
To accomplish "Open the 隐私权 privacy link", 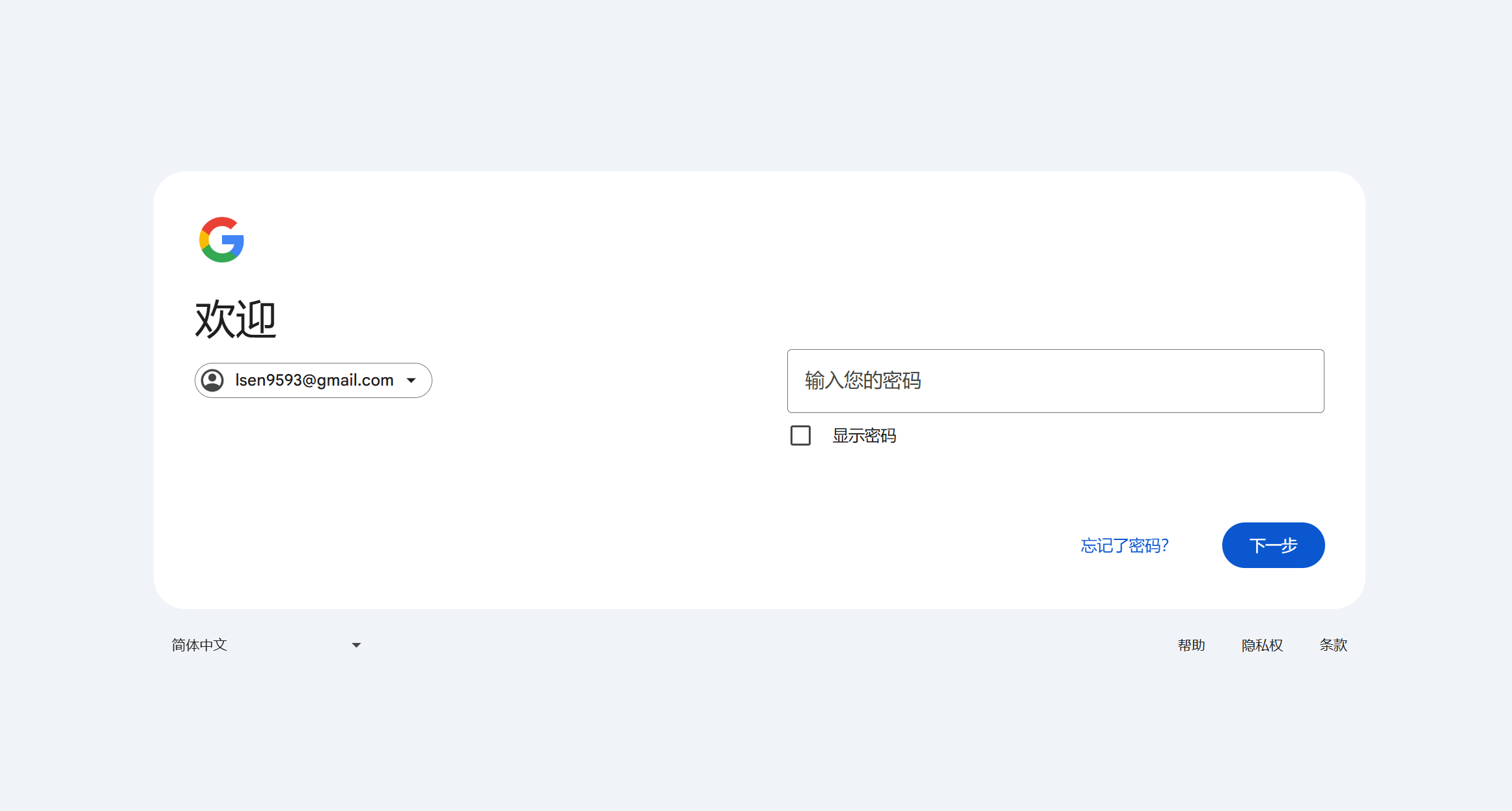I will click(x=1261, y=645).
